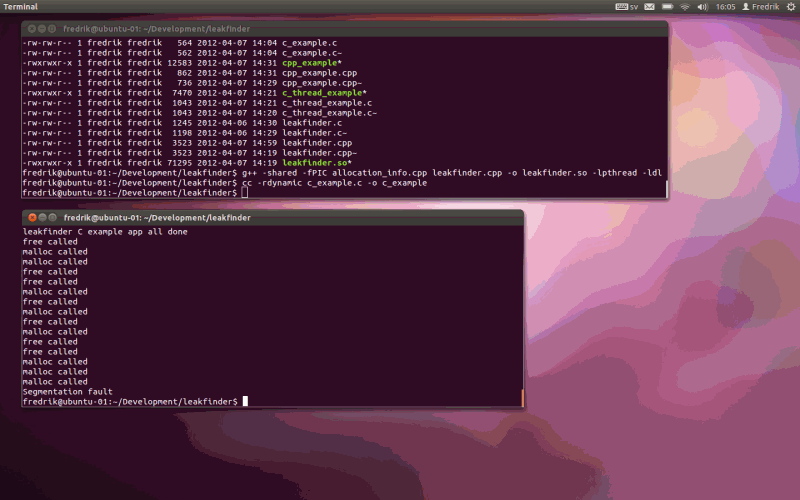The width and height of the screenshot is (800, 500).
Task: Click the leakfinder.so file name
Action: (314, 163)
